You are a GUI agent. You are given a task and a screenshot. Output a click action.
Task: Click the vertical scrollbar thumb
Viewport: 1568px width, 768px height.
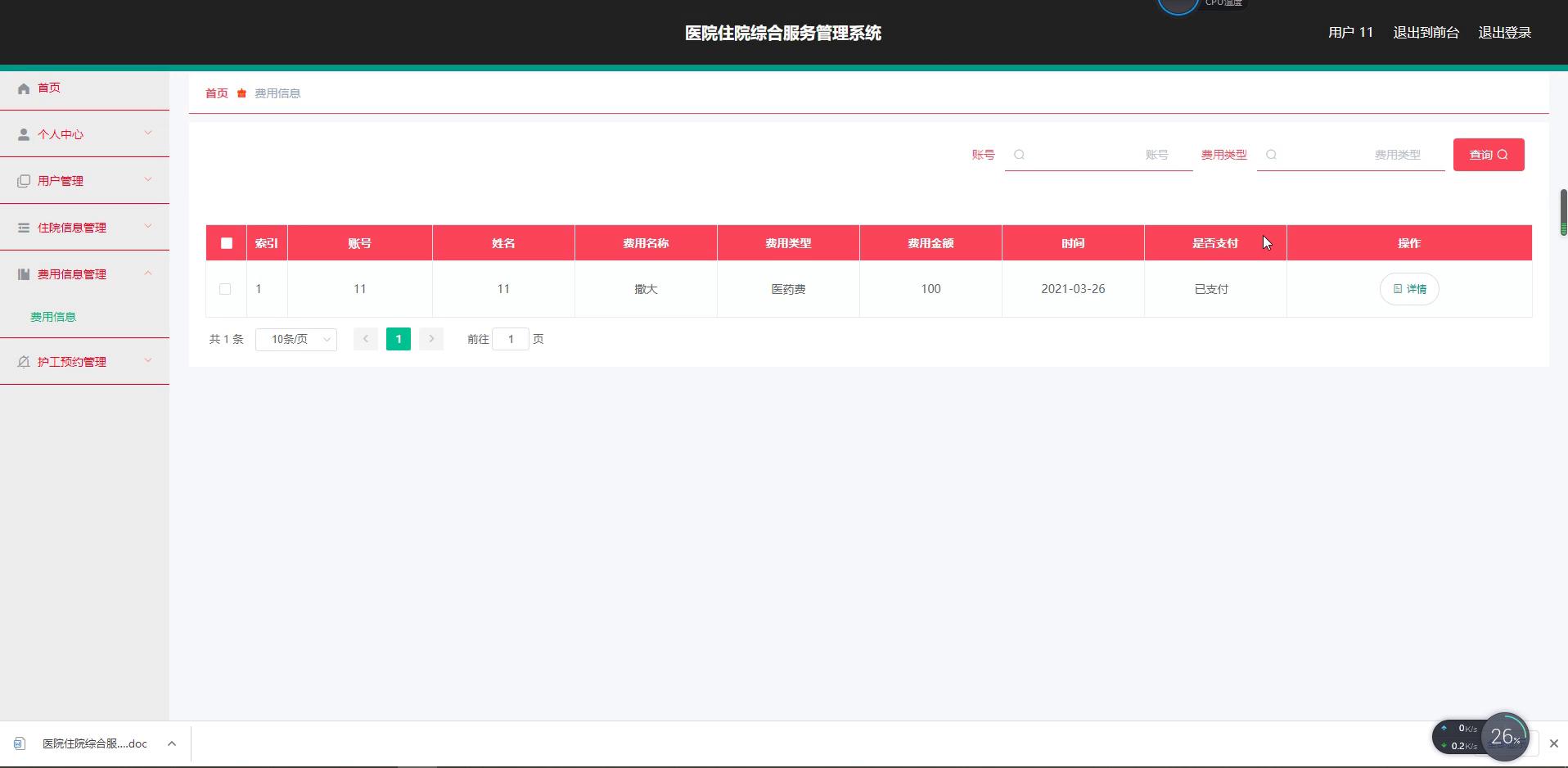[1563, 212]
